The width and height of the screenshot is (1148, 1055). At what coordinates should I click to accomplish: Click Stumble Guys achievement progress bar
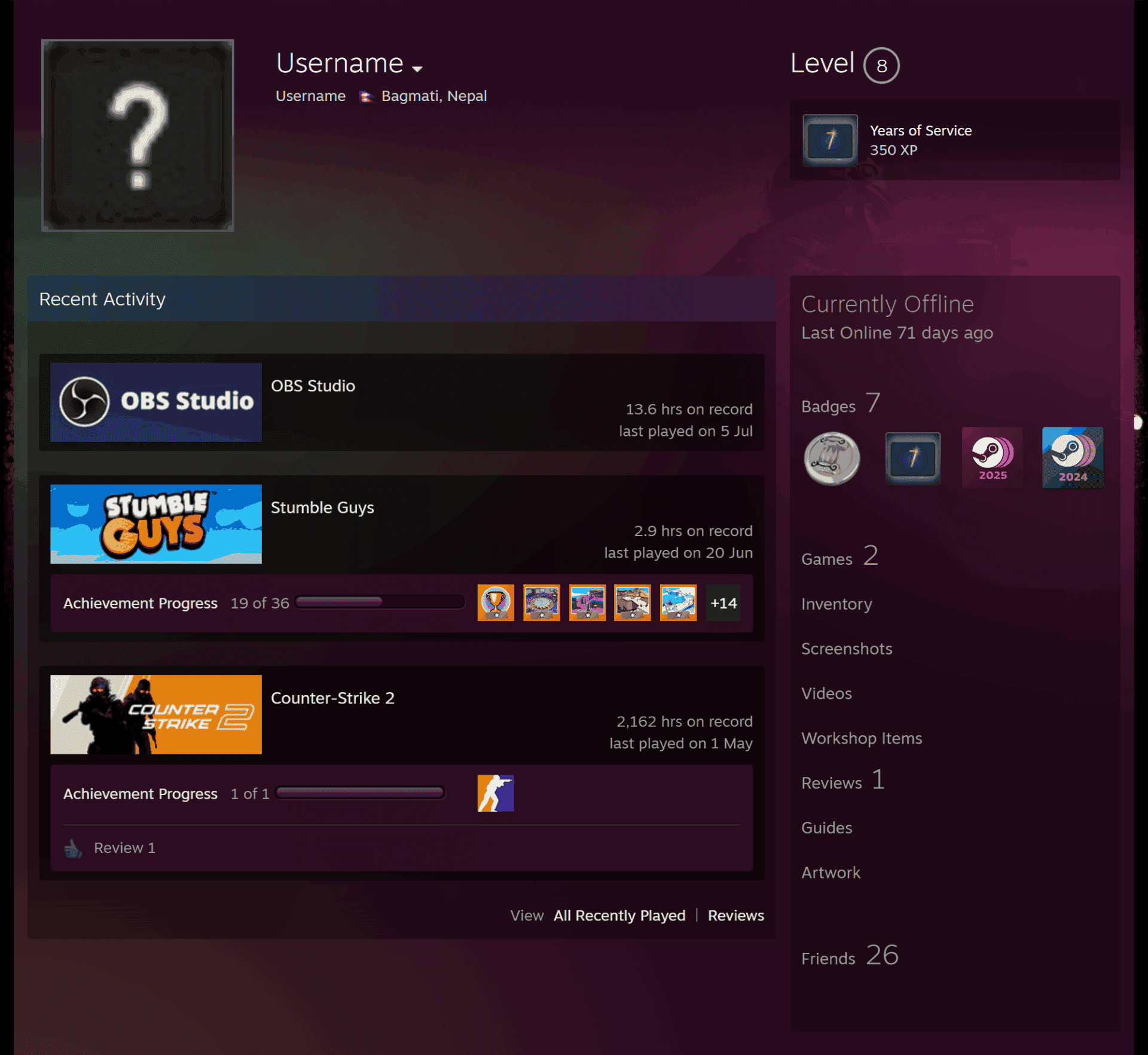tap(380, 602)
